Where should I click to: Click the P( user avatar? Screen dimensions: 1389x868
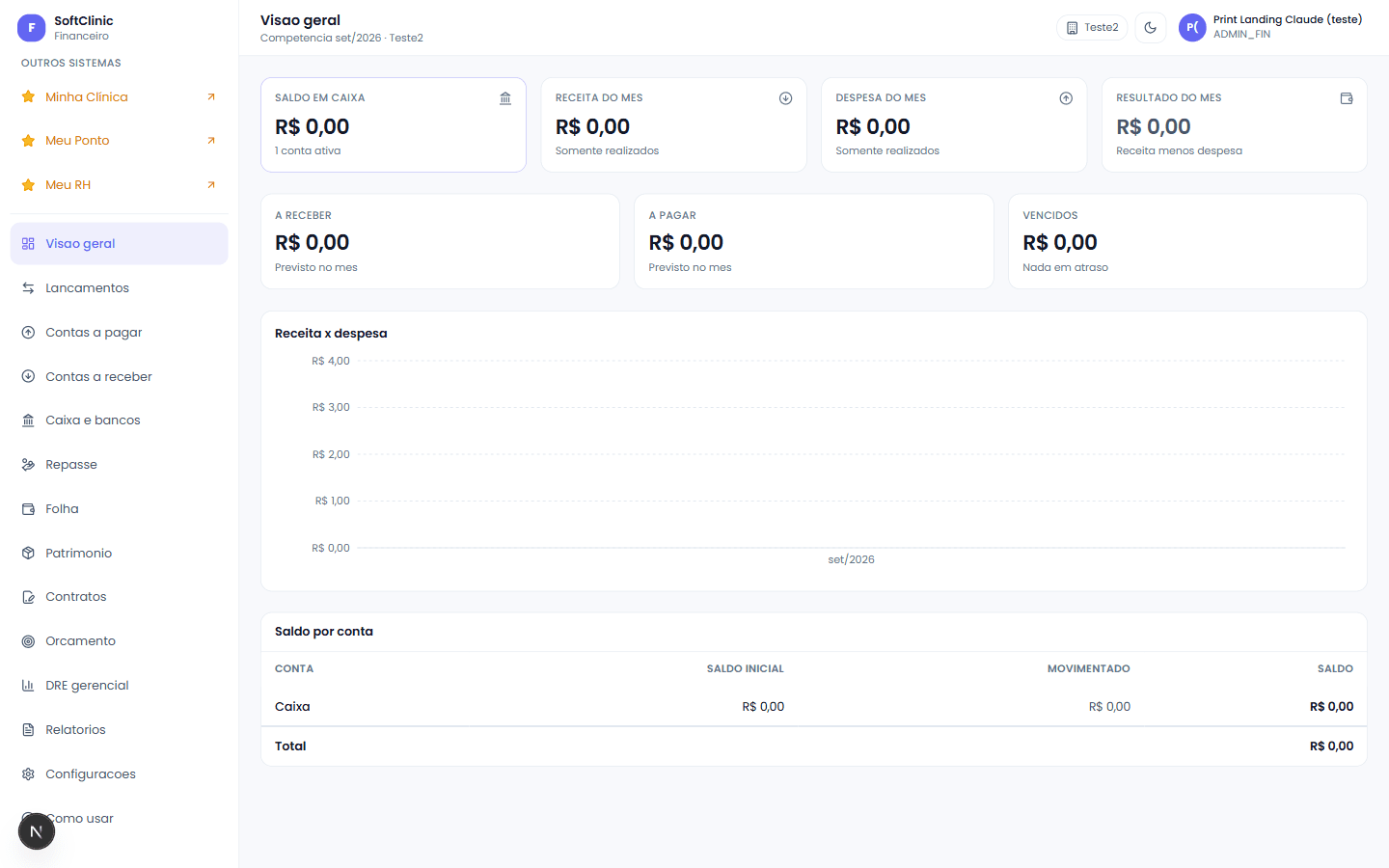point(1192,28)
